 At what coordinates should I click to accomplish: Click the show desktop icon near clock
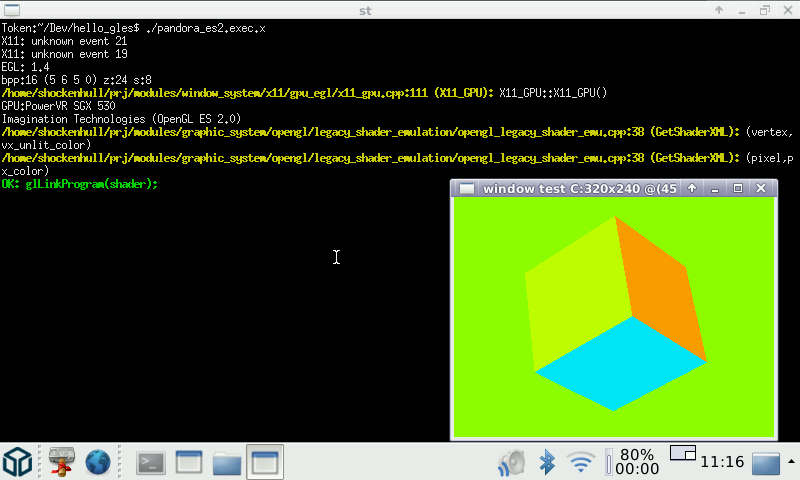766,463
